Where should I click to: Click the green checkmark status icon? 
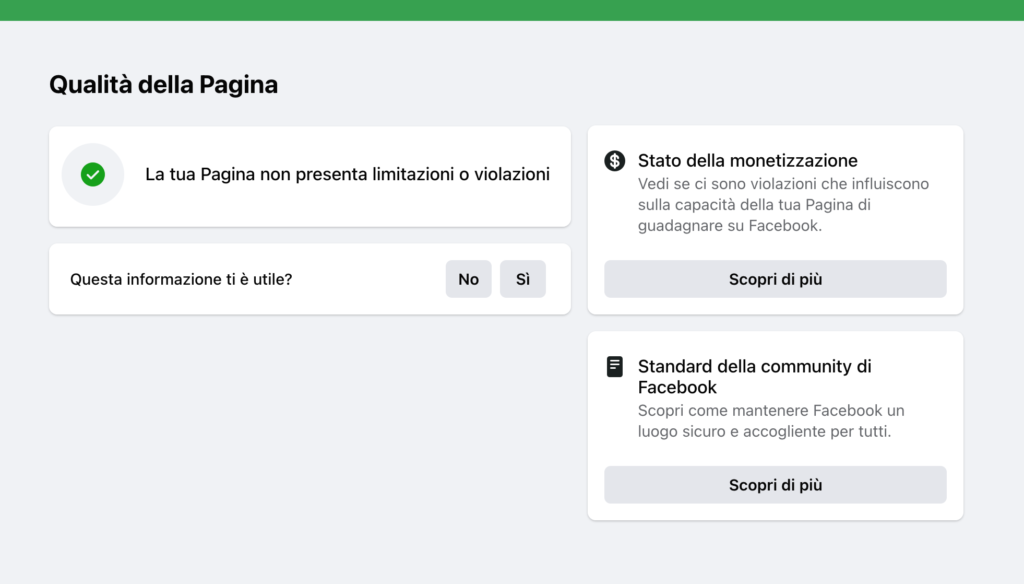point(92,175)
